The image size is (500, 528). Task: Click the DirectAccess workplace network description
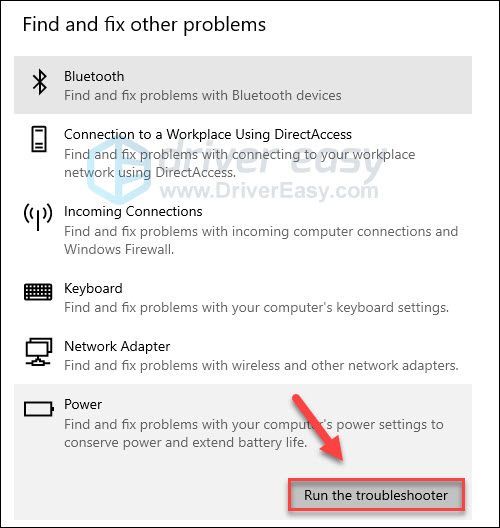point(239,163)
